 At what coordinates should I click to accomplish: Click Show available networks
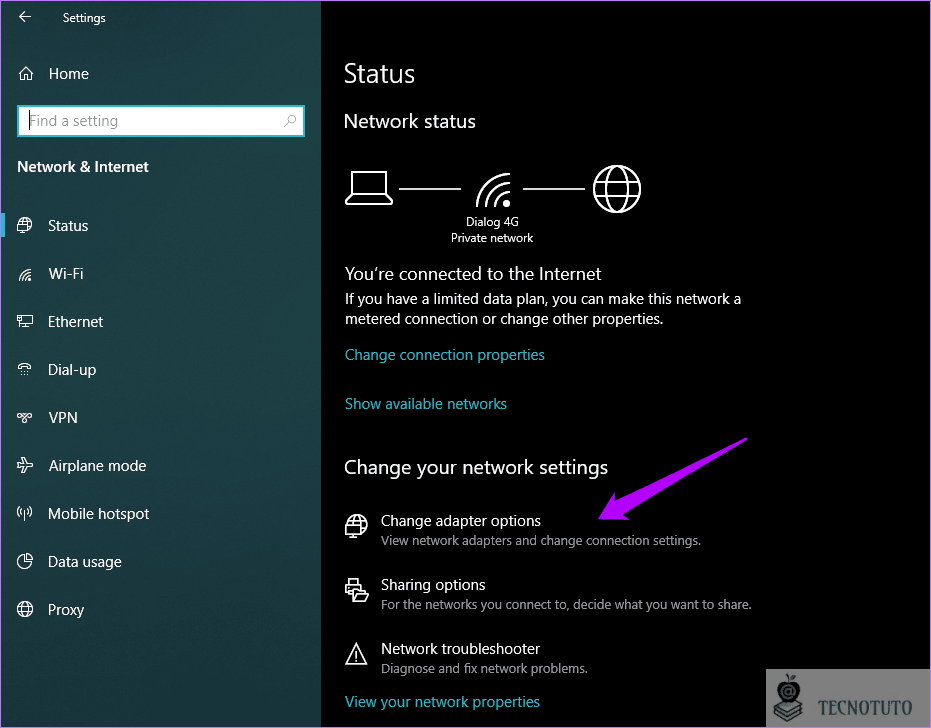tap(425, 403)
